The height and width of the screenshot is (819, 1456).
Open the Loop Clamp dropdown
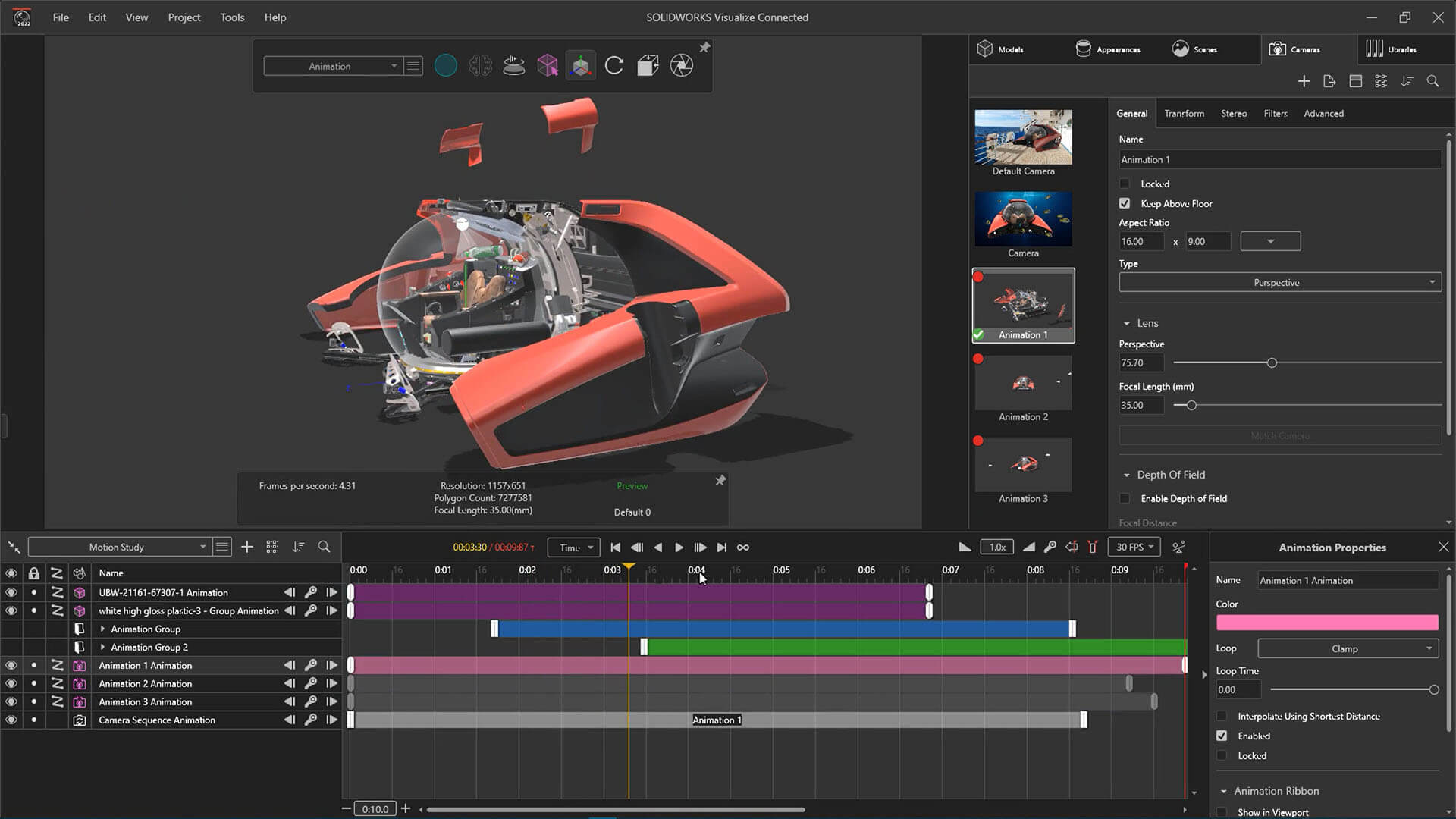click(x=1348, y=648)
